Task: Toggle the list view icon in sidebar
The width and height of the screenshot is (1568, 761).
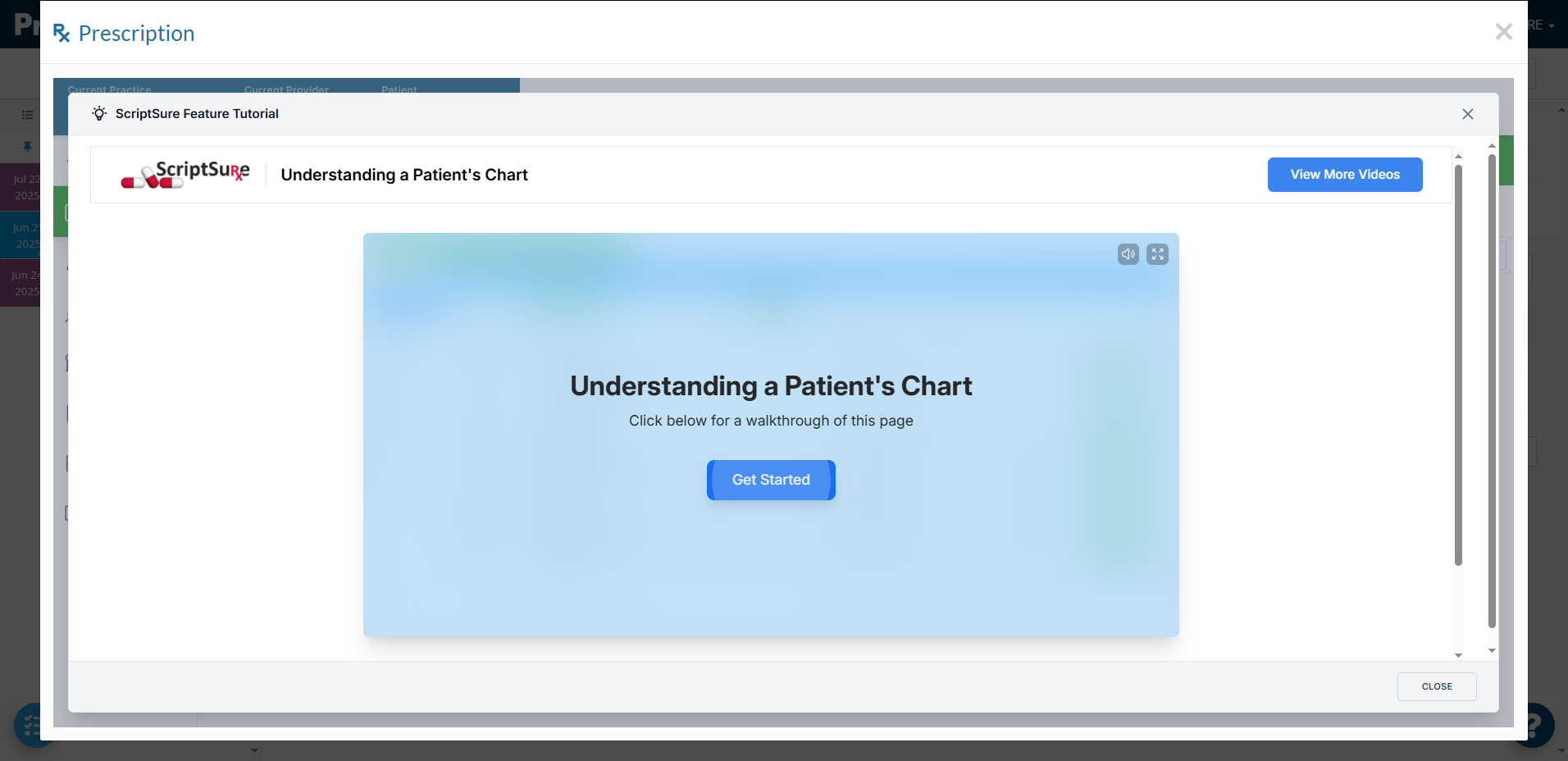Action: [27, 115]
